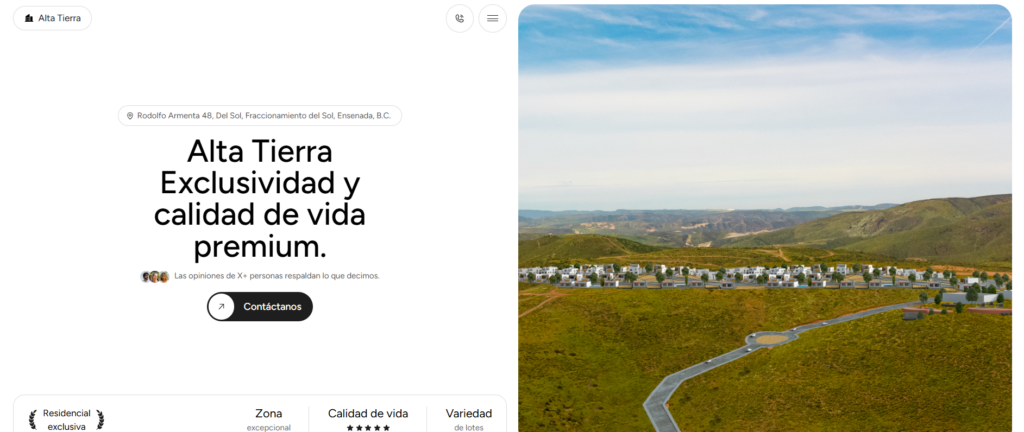Viewport: 1024px width, 432px height.
Task: Click the aerial hillside development image
Action: 765,218
